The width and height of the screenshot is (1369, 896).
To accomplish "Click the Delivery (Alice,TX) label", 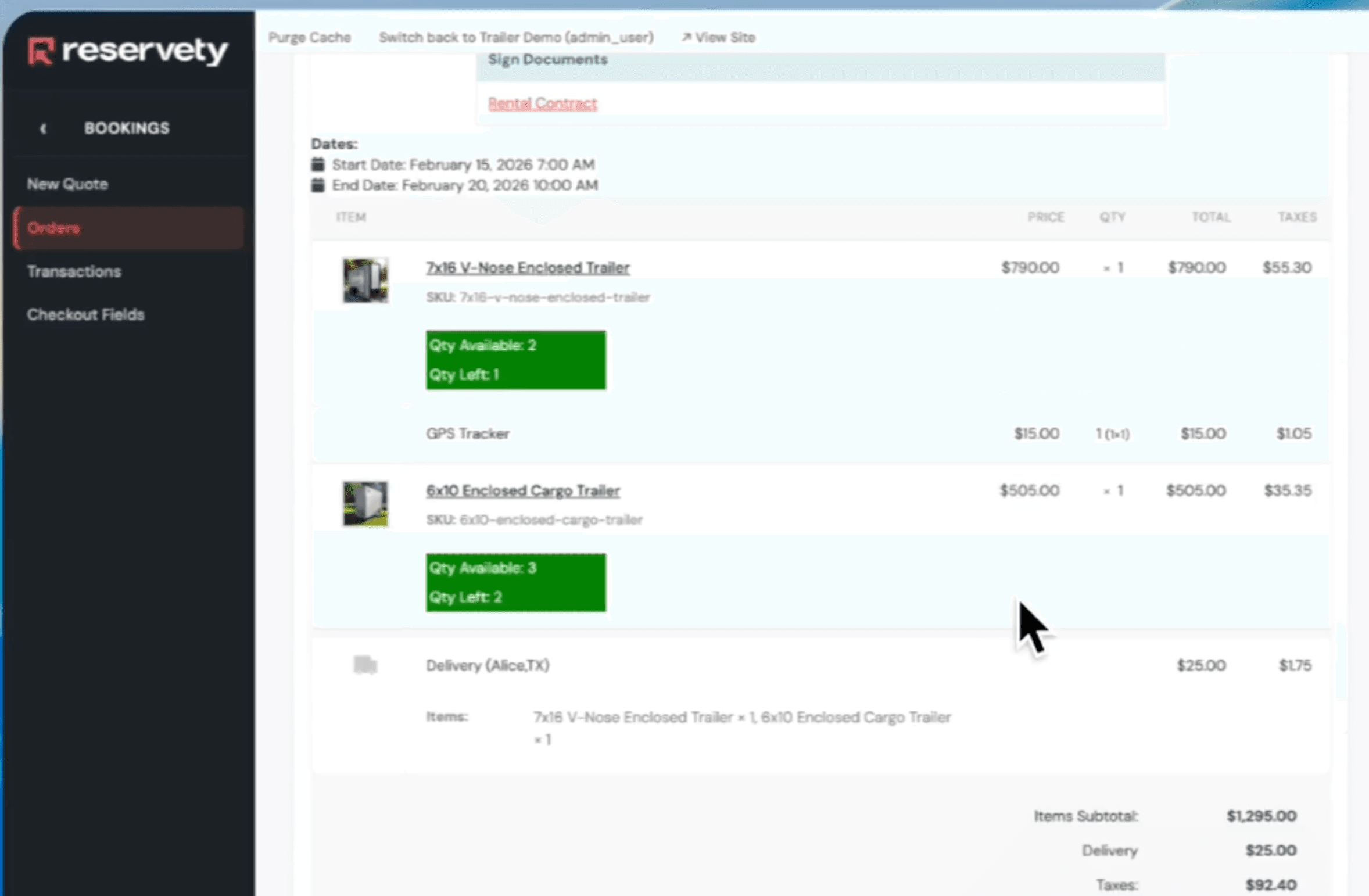I will click(x=488, y=665).
